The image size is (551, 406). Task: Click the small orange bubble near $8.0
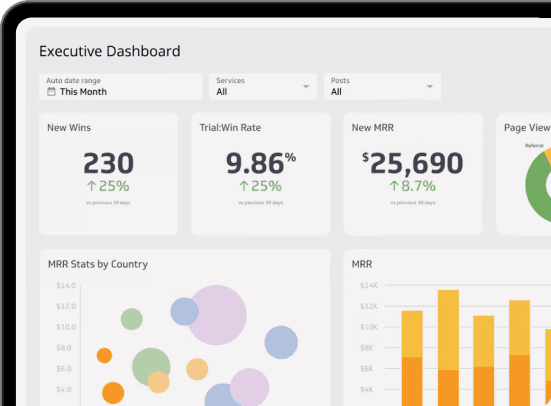[x=104, y=355]
